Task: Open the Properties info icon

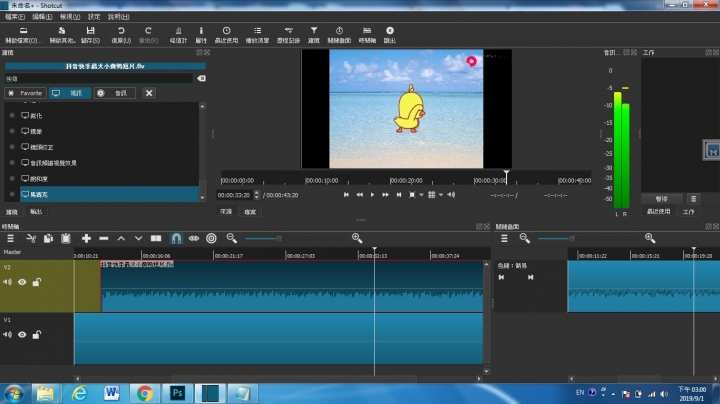Action: [x=201, y=31]
